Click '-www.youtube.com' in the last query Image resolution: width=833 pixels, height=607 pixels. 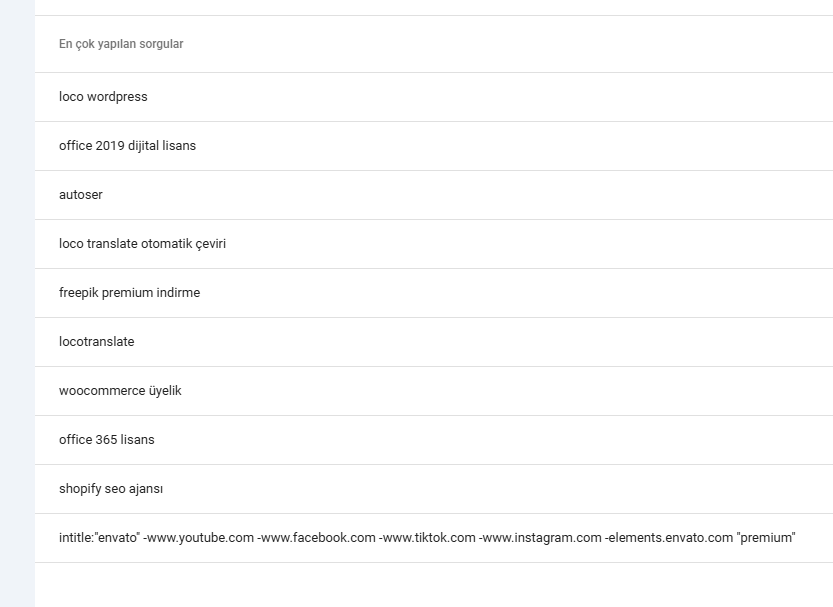point(199,538)
